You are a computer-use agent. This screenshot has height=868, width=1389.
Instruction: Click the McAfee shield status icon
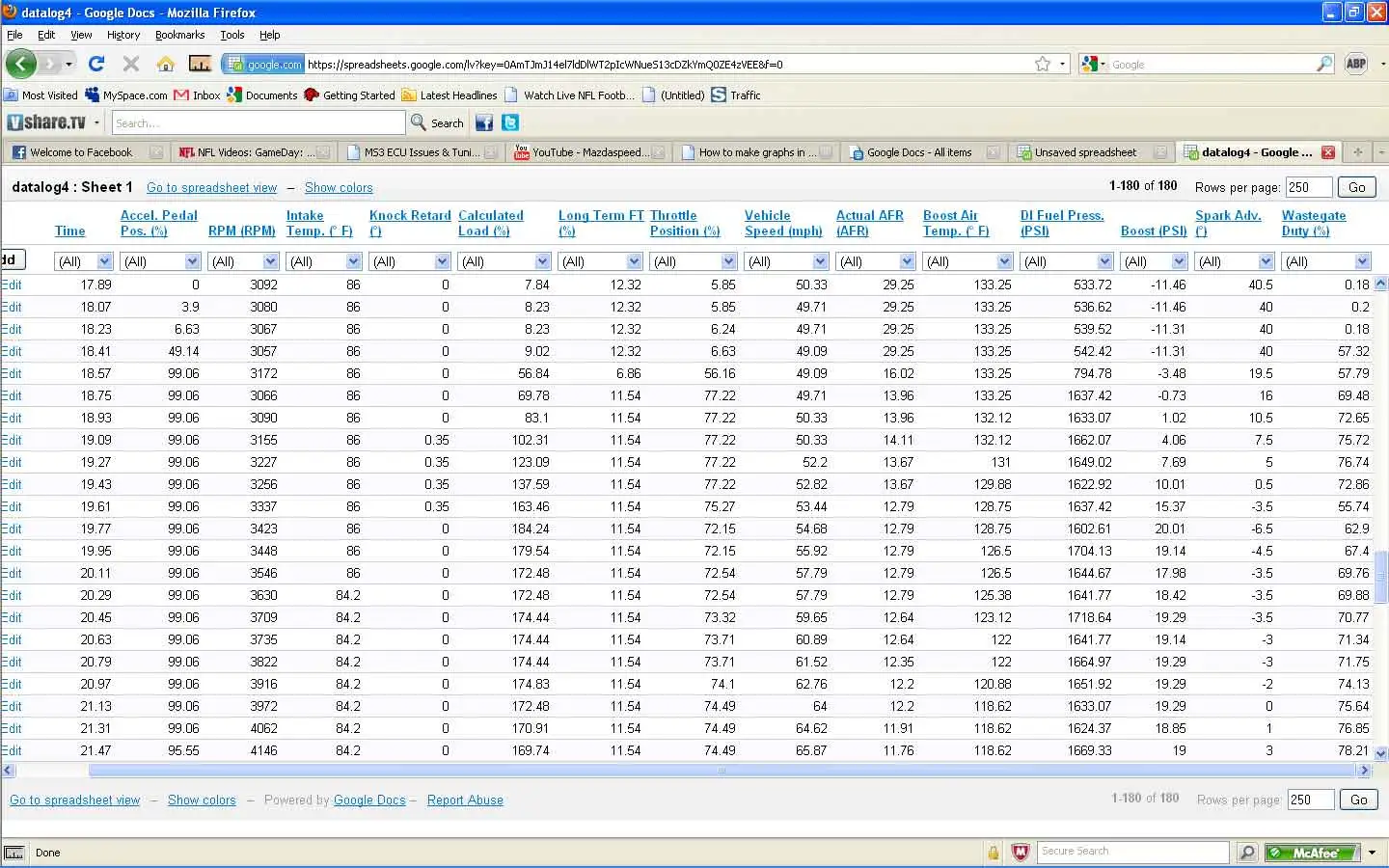1021,852
